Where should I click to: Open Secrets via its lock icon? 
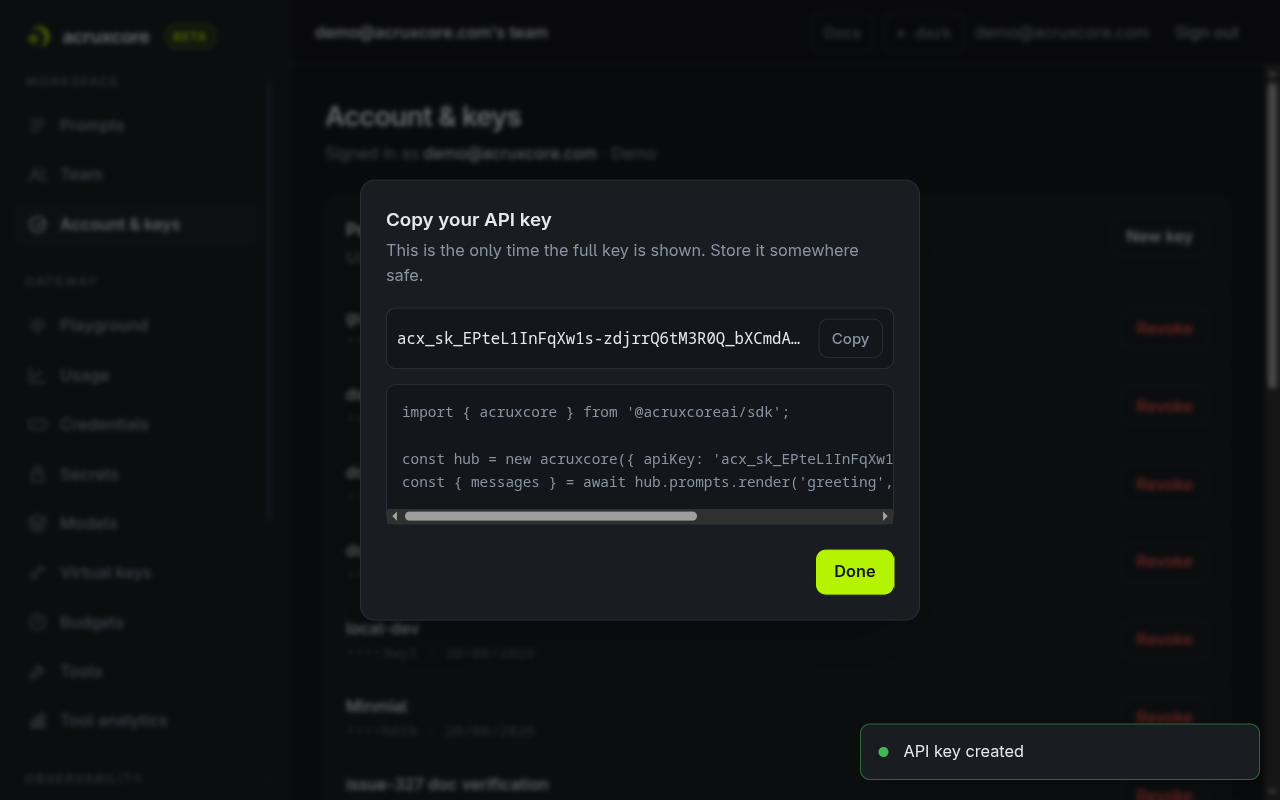click(38, 474)
